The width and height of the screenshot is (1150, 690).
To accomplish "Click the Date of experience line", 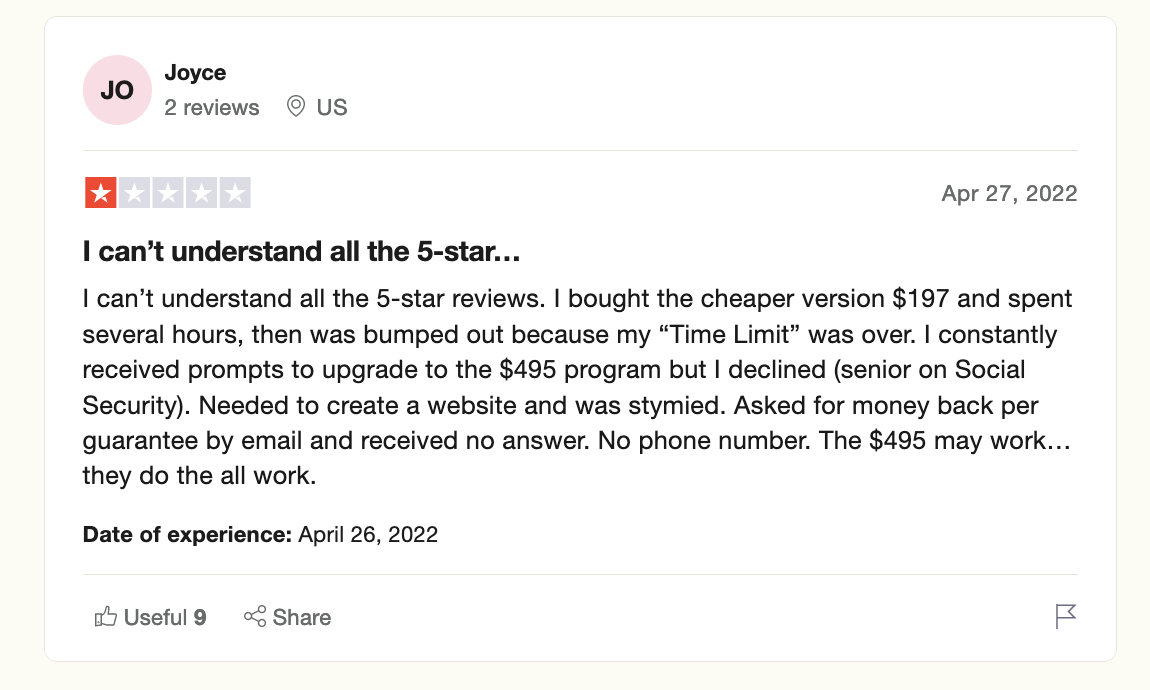I will click(260, 535).
